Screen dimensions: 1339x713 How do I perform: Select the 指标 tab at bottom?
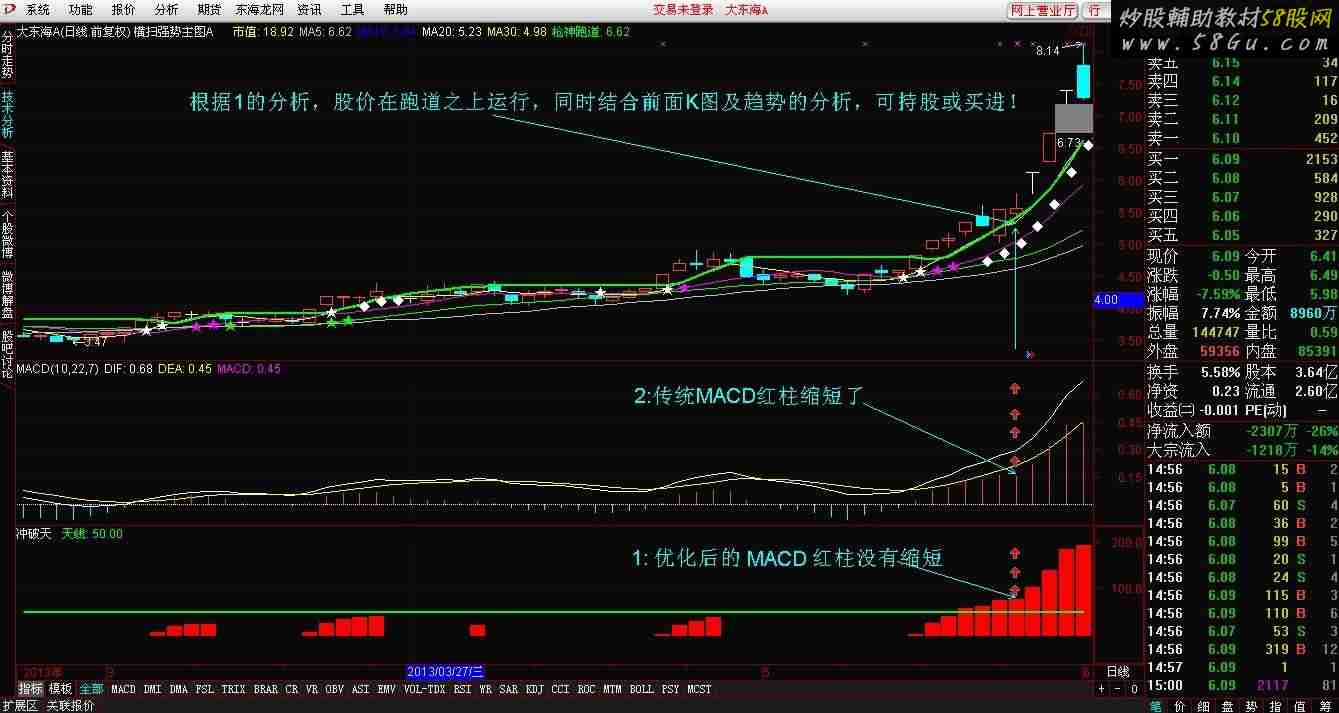pyautogui.click(x=31, y=689)
